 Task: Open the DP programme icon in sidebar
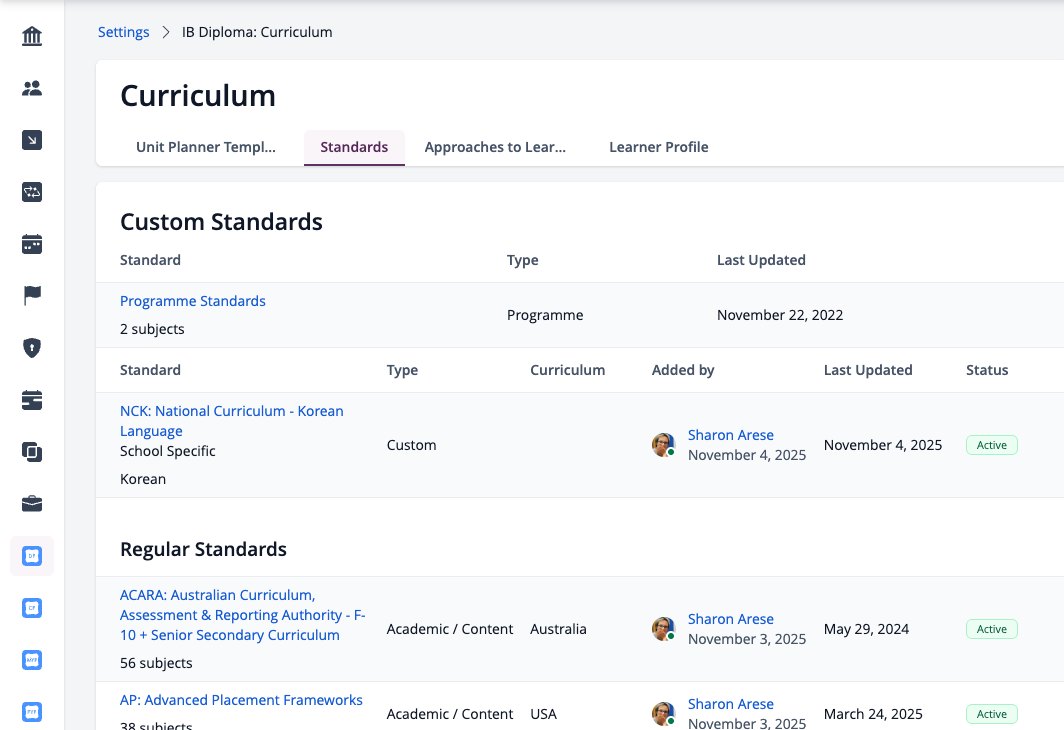coord(32,556)
